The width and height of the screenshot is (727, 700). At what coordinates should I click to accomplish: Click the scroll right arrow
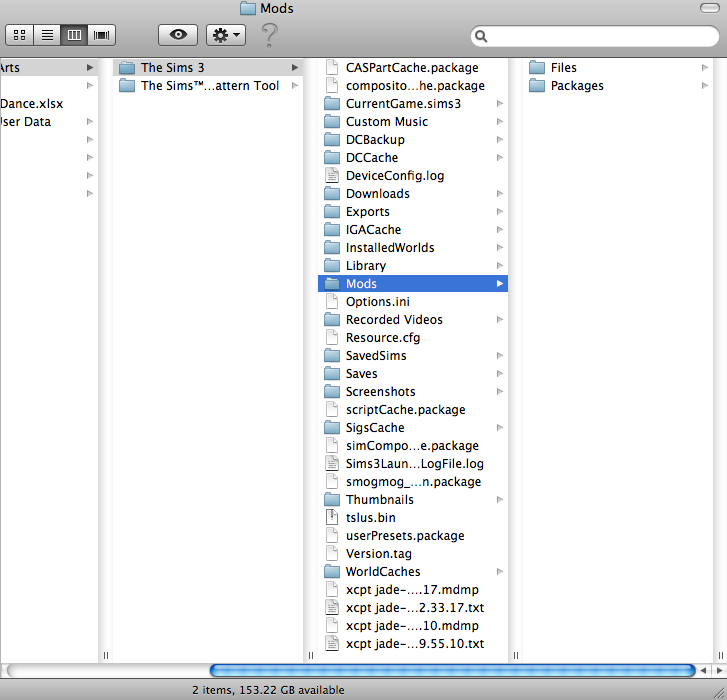(x=720, y=670)
